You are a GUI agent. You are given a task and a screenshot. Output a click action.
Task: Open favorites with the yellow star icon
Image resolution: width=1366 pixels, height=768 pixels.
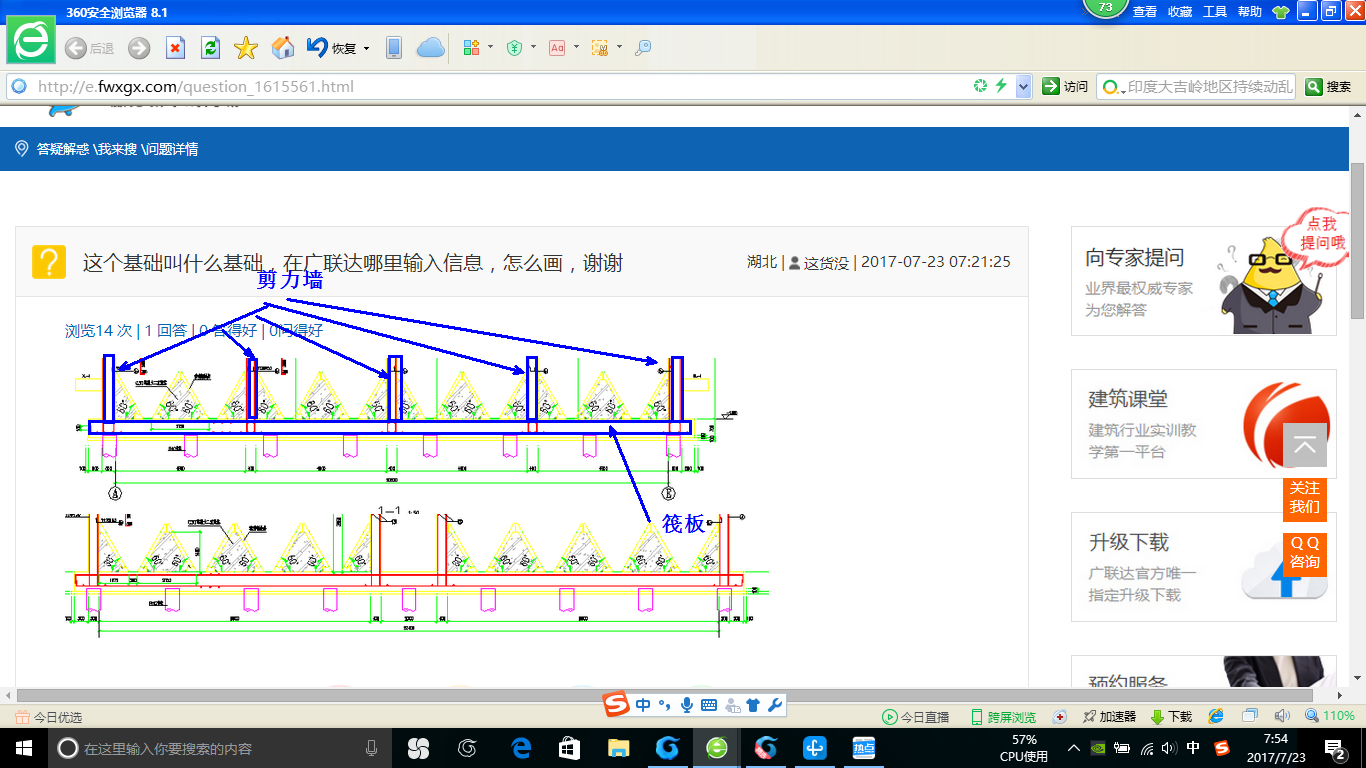pyautogui.click(x=246, y=48)
